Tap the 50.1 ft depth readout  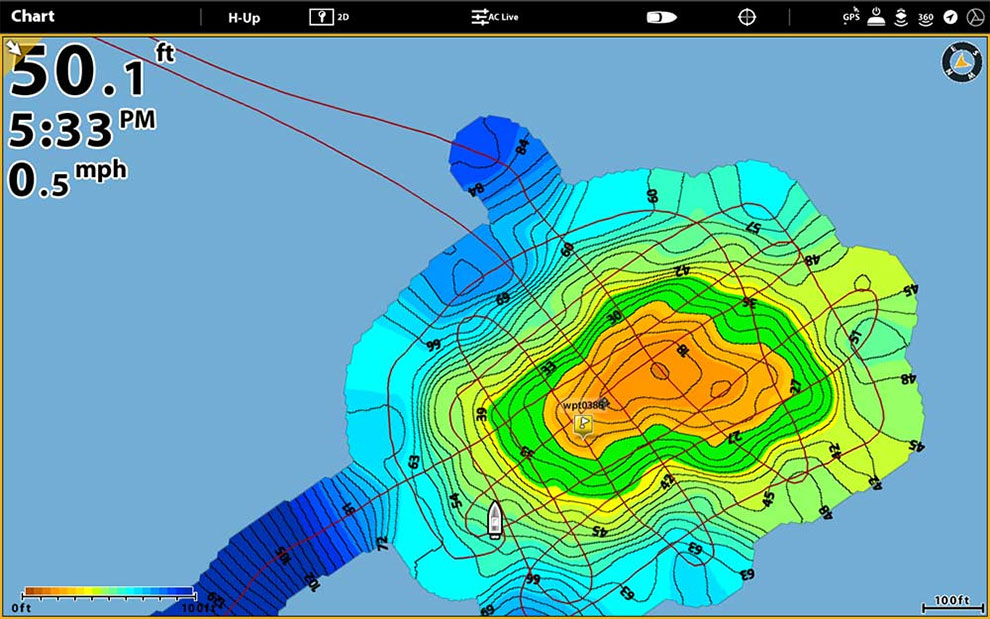(x=80, y=74)
